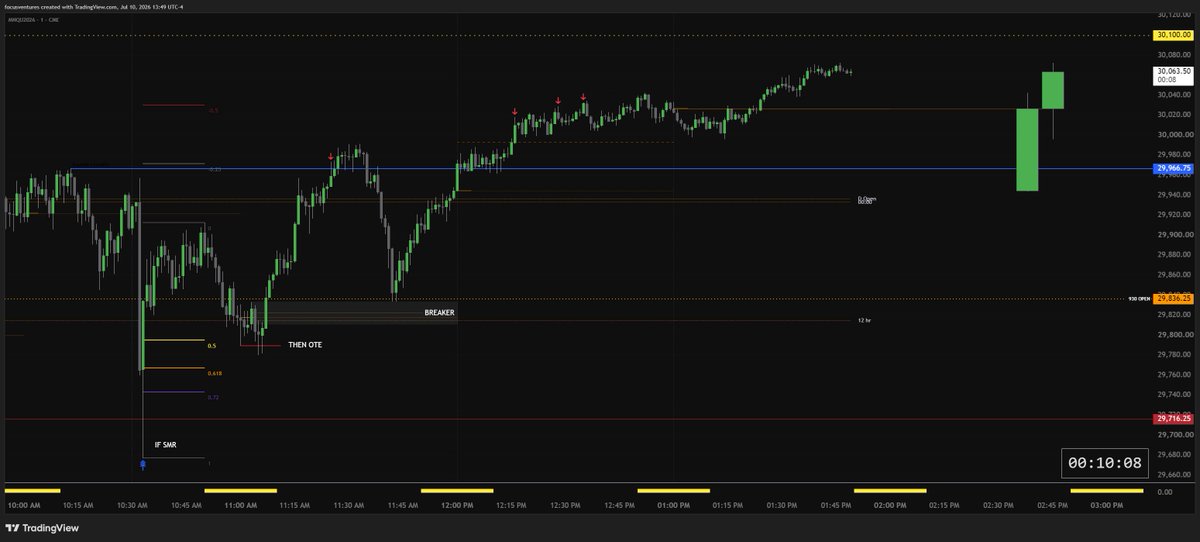
Task: Click the blue 29,966.75 price label
Action: 1173,169
